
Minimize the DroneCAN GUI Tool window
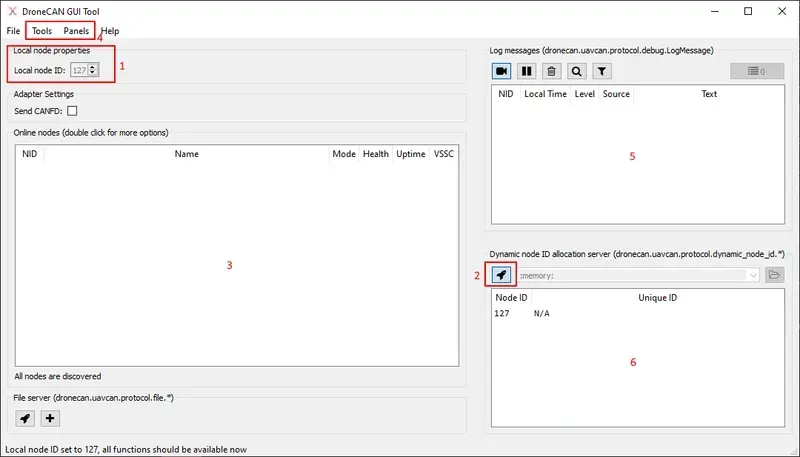pyautogui.click(x=715, y=11)
